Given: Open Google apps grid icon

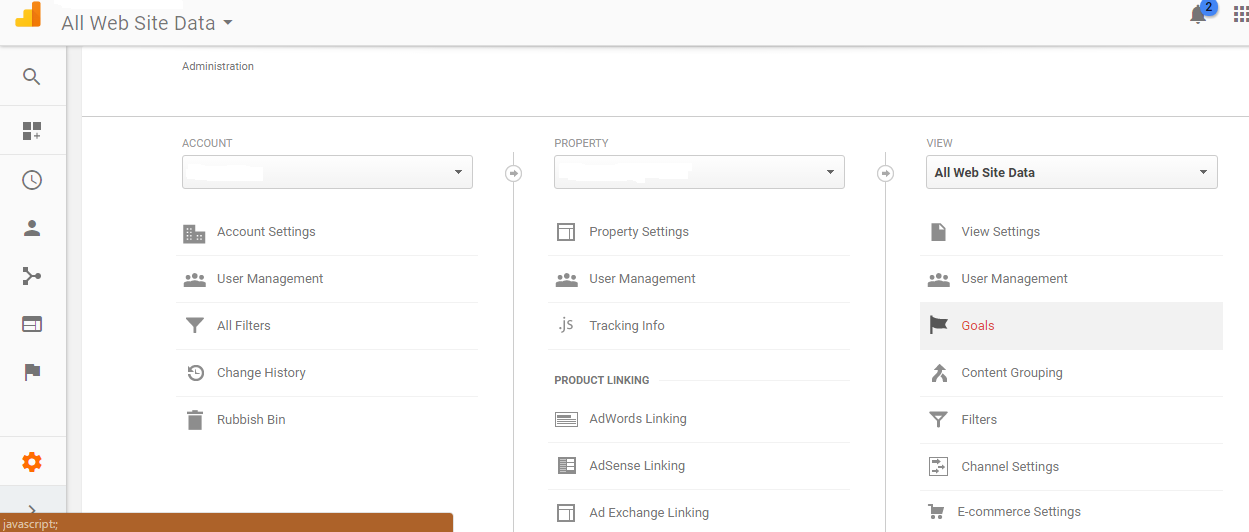Looking at the screenshot, I should pos(1240,15).
